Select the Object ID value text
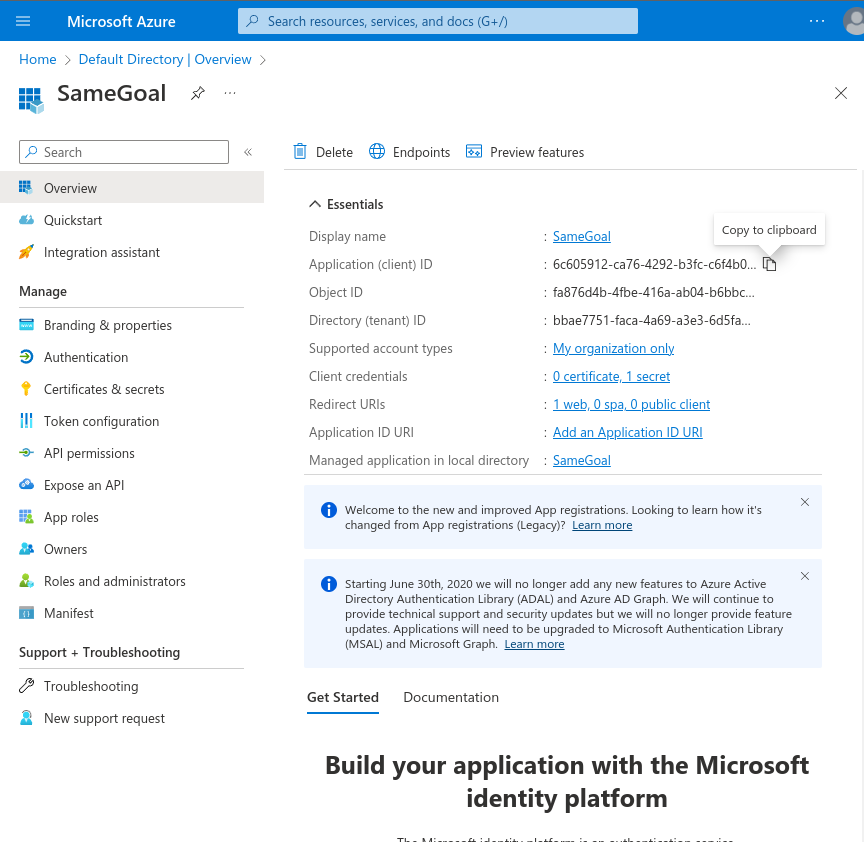The image size is (864, 842). click(654, 293)
